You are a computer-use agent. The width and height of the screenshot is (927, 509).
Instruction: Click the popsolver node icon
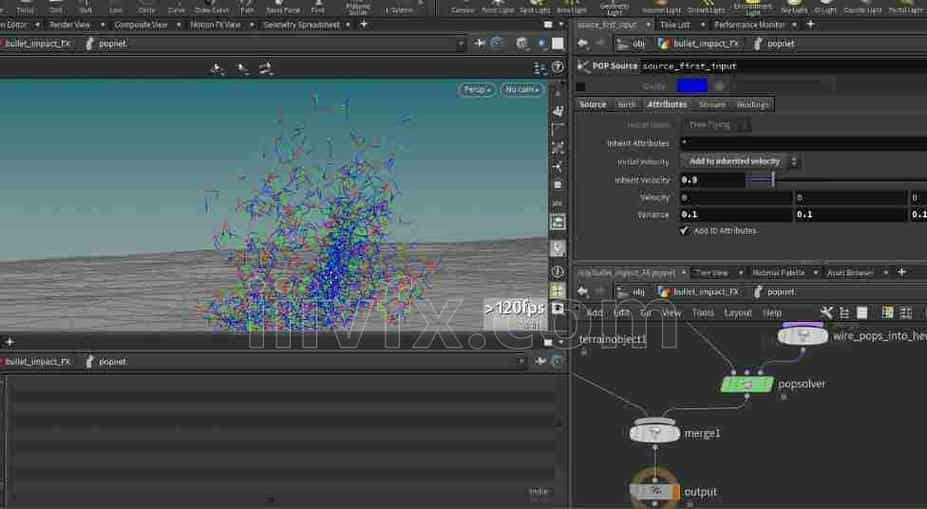click(747, 384)
